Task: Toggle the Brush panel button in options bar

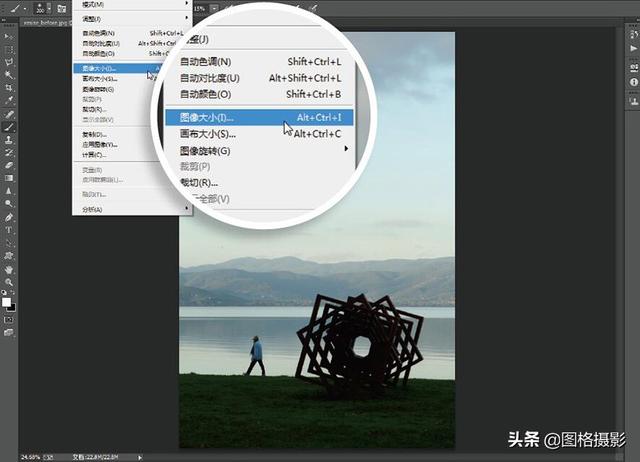Action: [62, 8]
